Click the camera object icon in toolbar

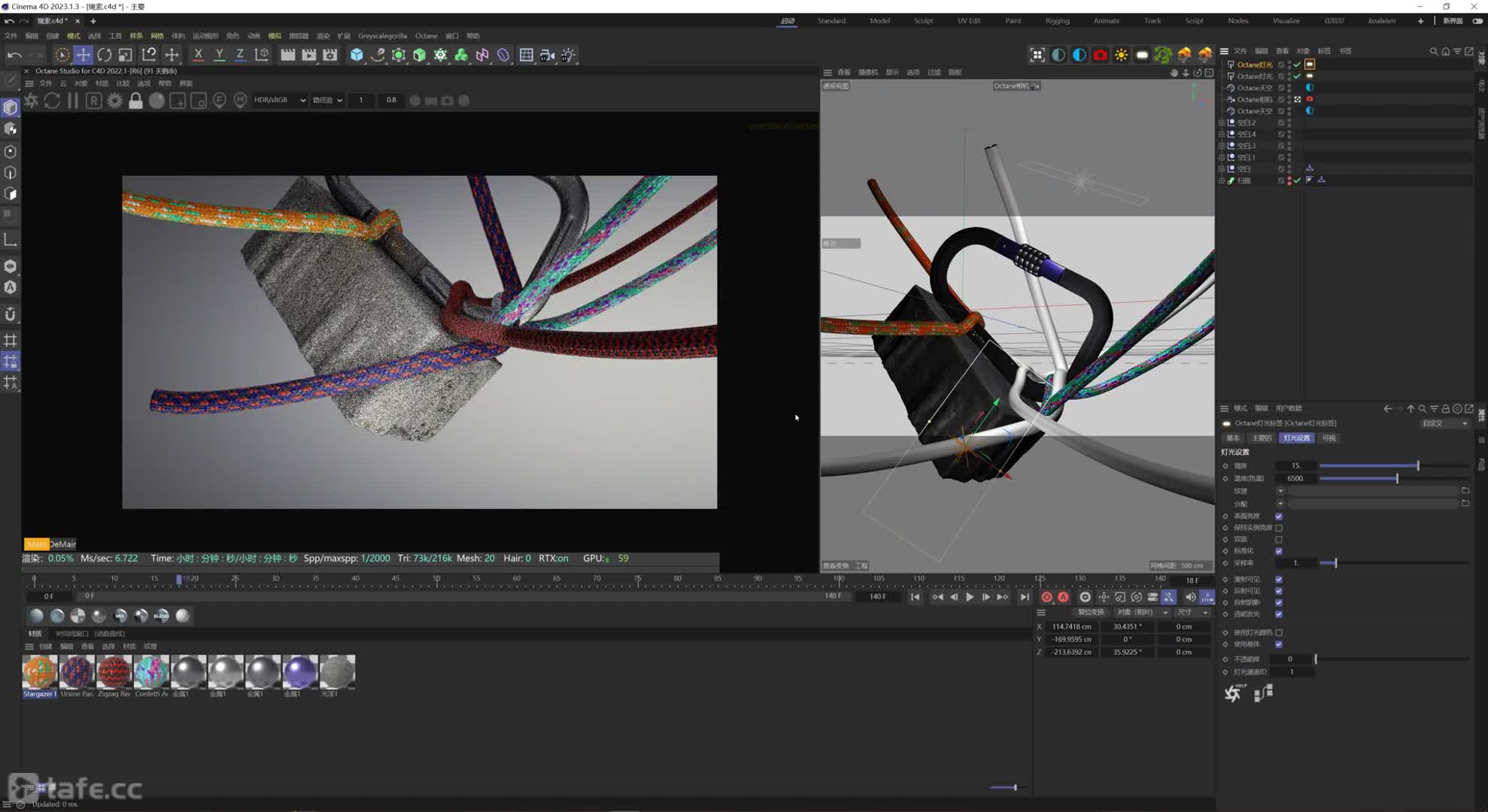pyautogui.click(x=547, y=55)
